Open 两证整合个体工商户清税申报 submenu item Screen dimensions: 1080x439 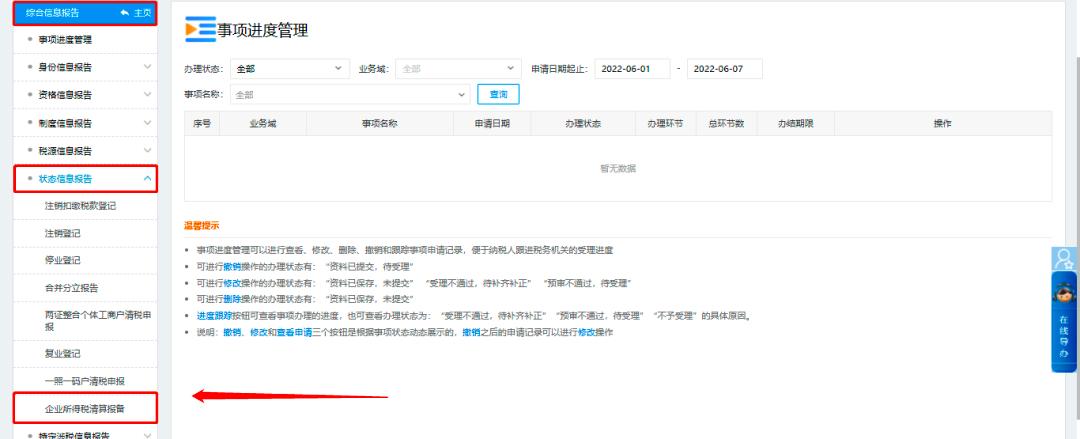(x=98, y=320)
